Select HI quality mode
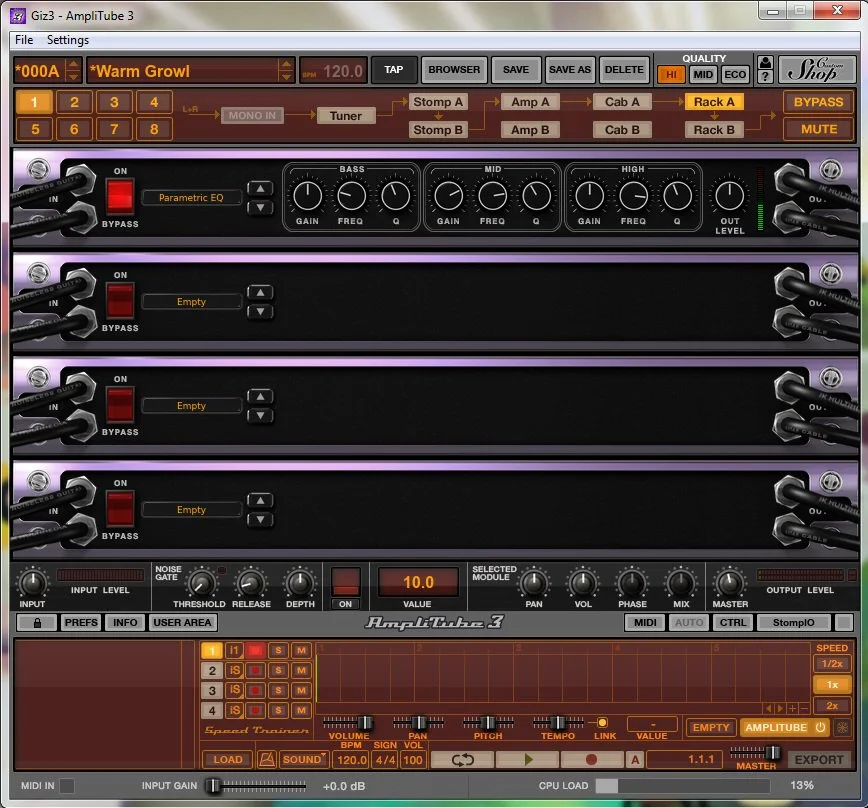Image resolution: width=868 pixels, height=808 pixels. point(671,74)
